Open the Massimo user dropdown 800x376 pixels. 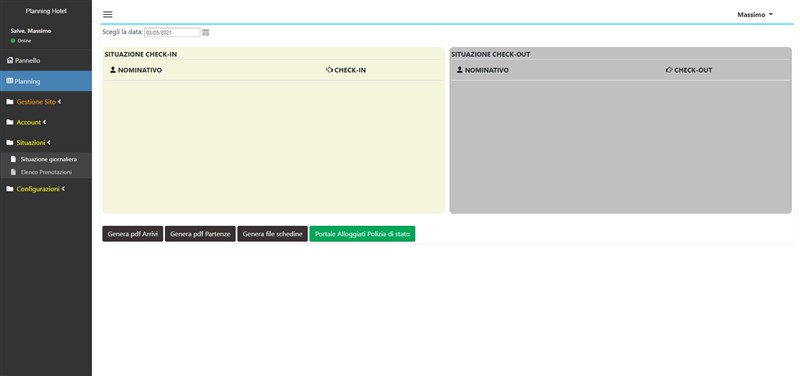755,15
